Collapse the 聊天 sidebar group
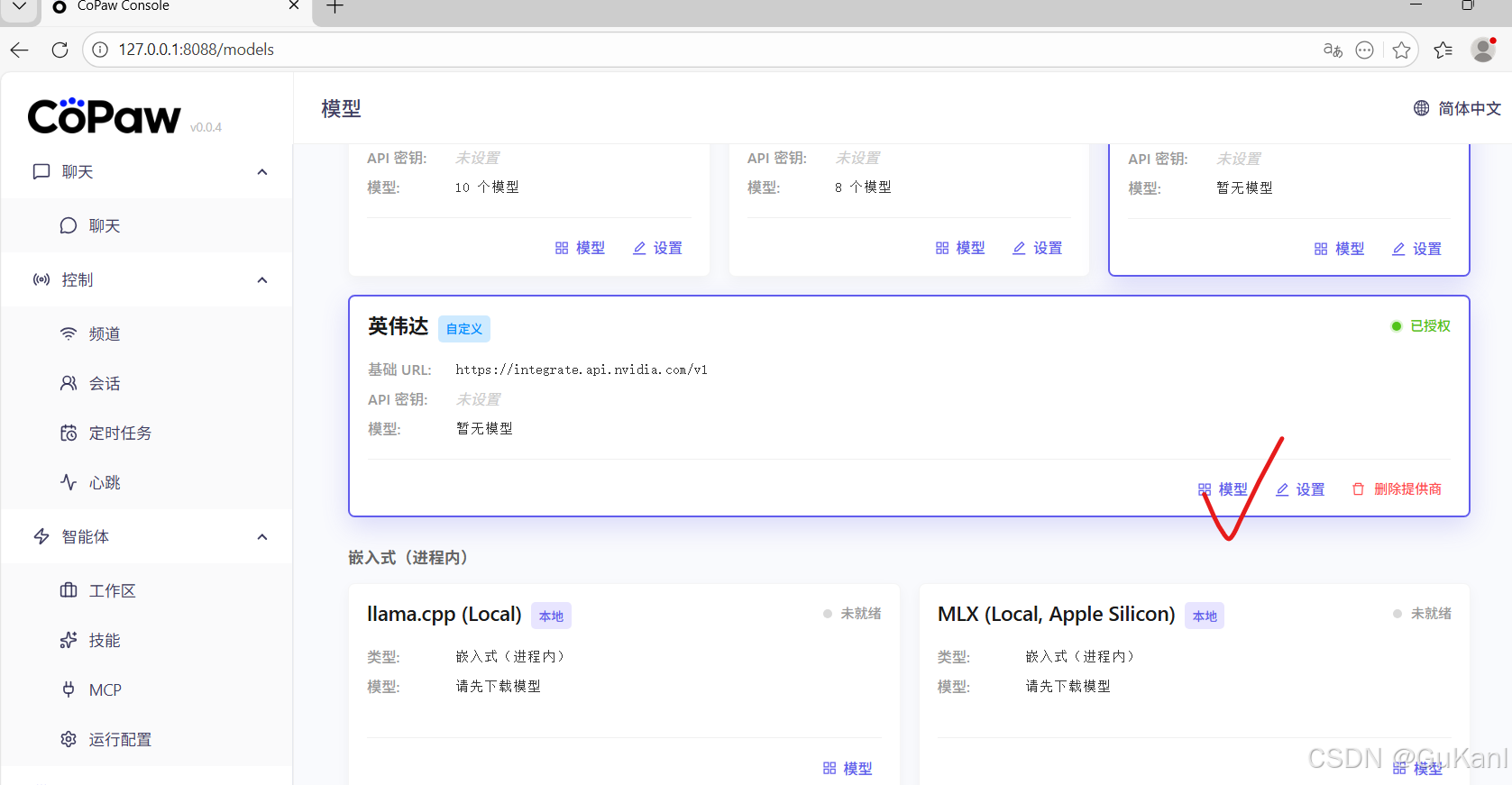This screenshot has height=785, width=1512. point(262,172)
